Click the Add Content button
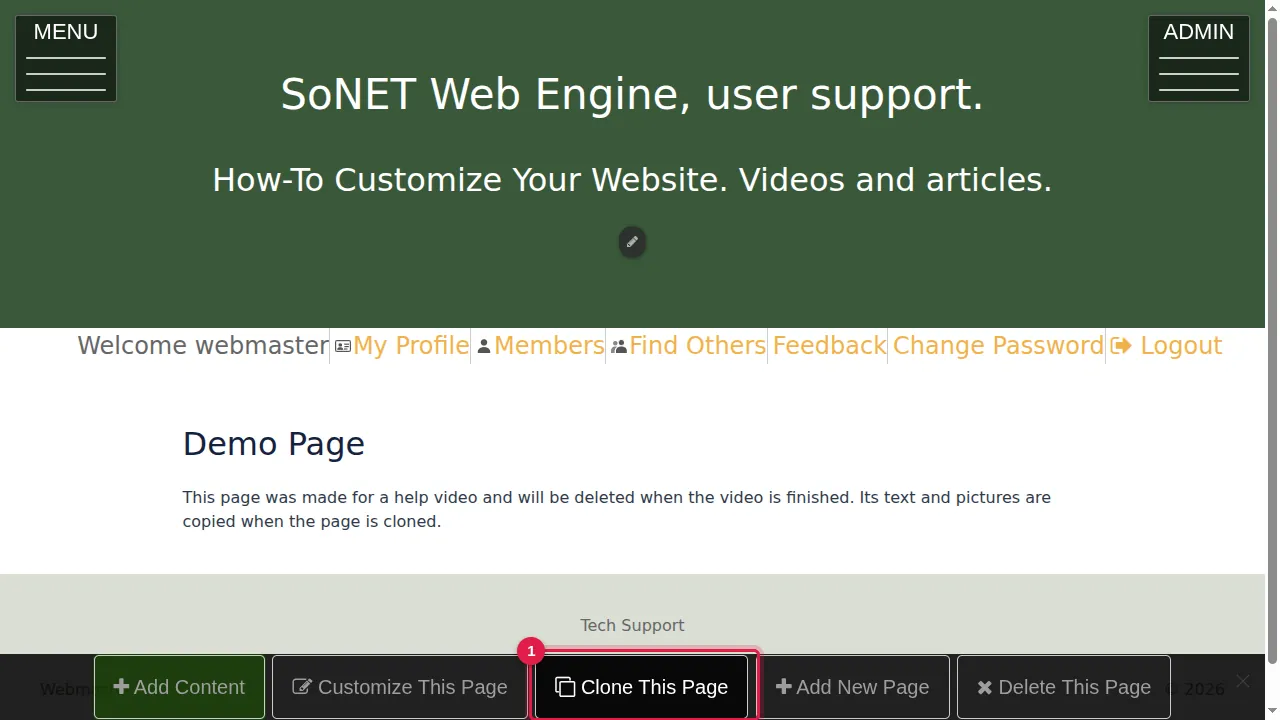The width and height of the screenshot is (1280, 720). [179, 687]
